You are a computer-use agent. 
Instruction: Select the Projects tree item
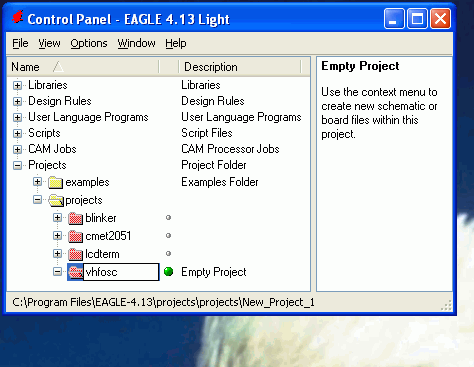coord(47,165)
